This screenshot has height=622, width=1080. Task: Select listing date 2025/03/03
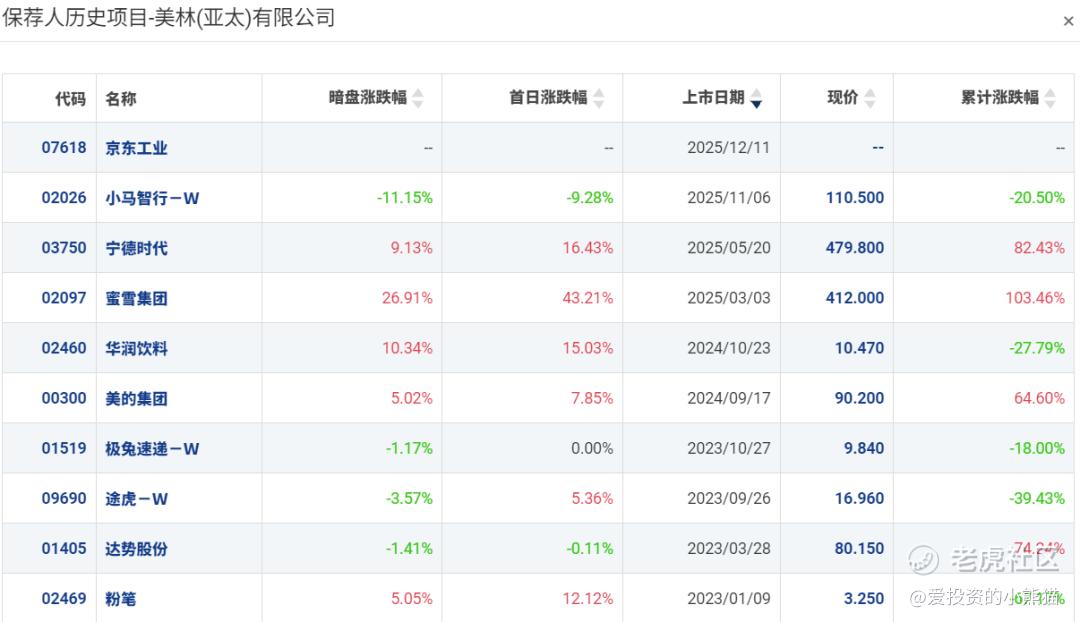click(729, 298)
